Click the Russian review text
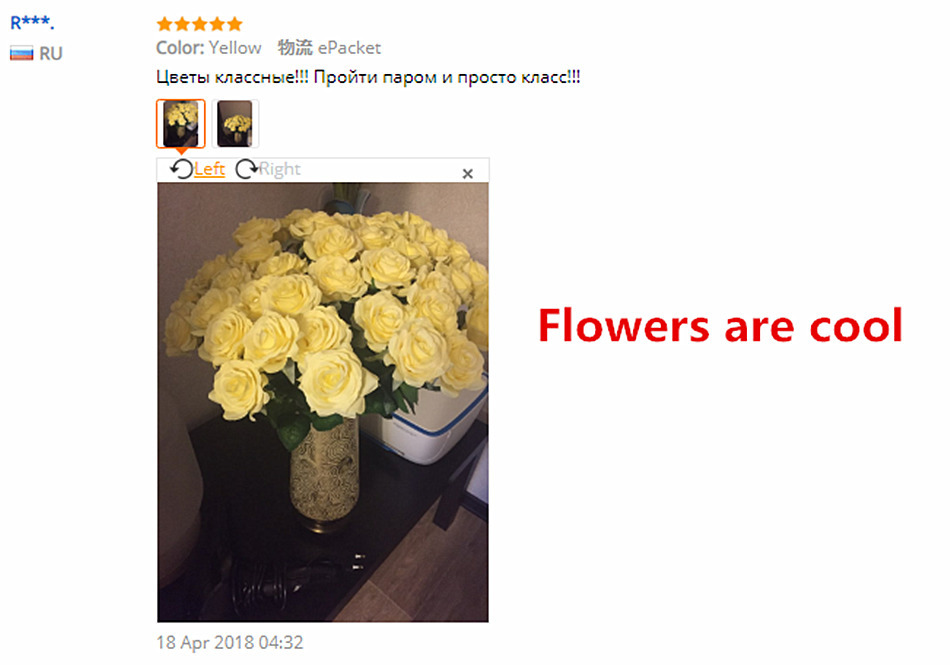Viewport: 950px width, 665px height. click(x=368, y=78)
